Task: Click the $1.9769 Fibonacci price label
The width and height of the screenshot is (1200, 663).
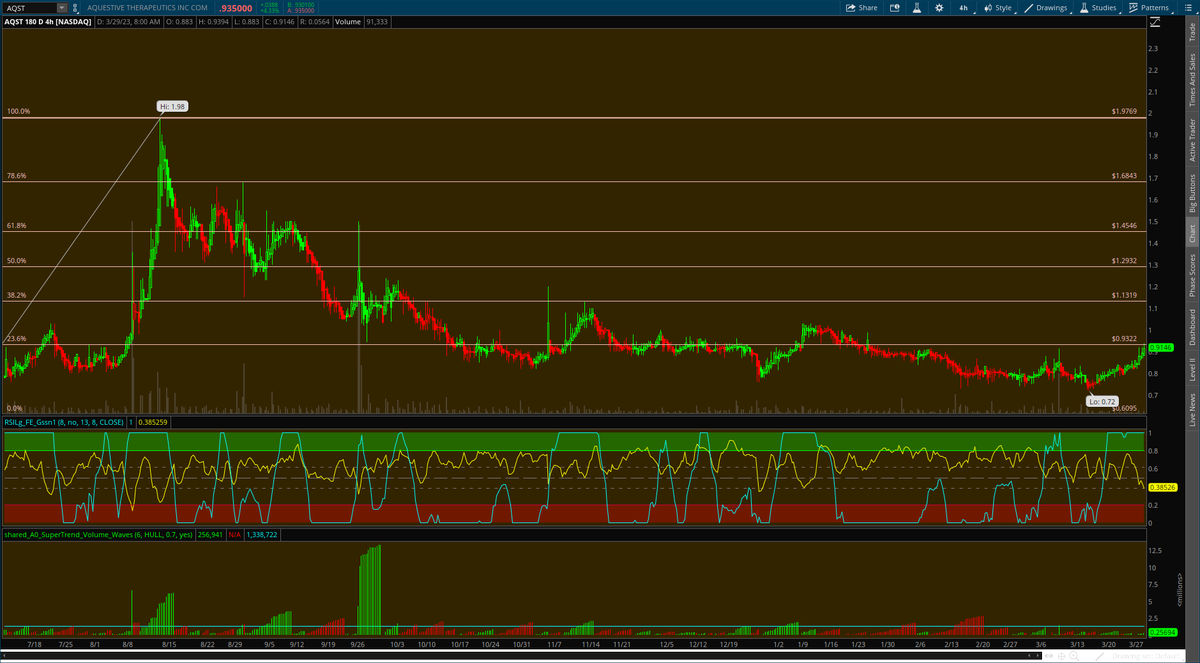Action: click(x=1124, y=112)
